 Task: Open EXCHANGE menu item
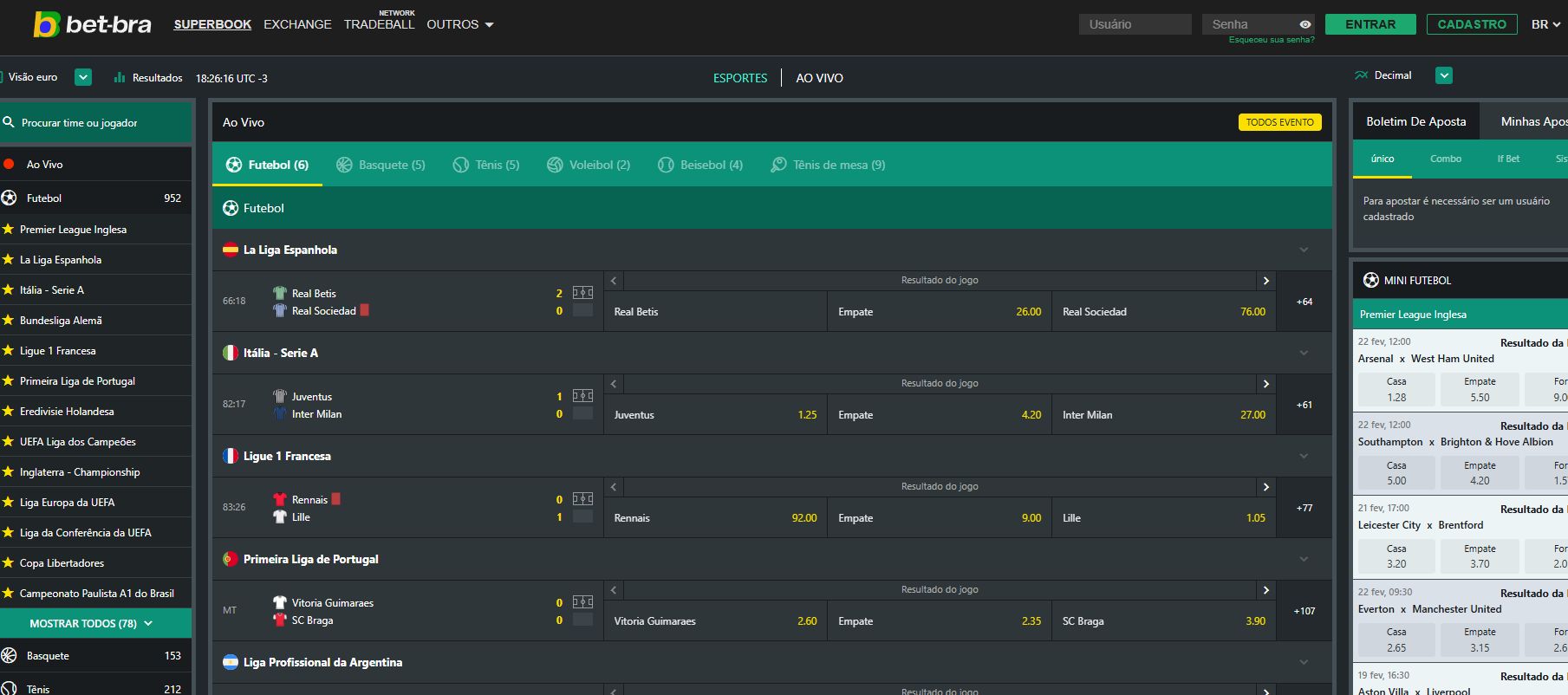coord(297,24)
